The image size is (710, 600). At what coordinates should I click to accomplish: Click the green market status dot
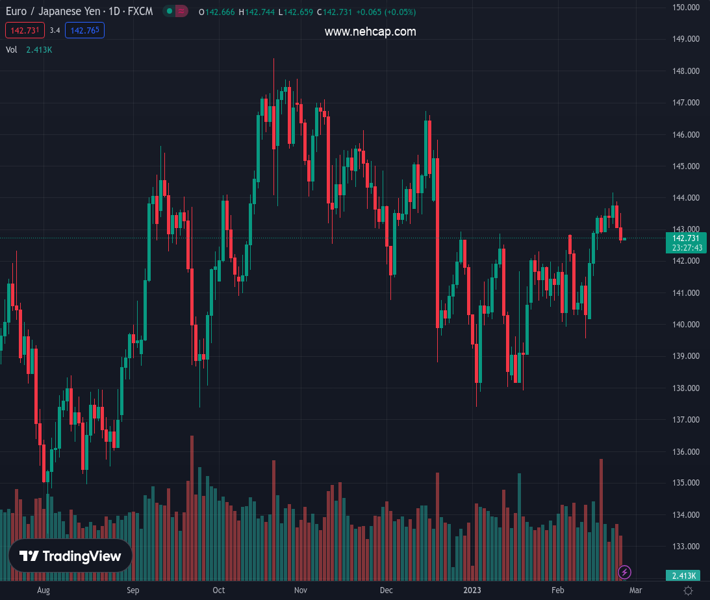pos(170,12)
